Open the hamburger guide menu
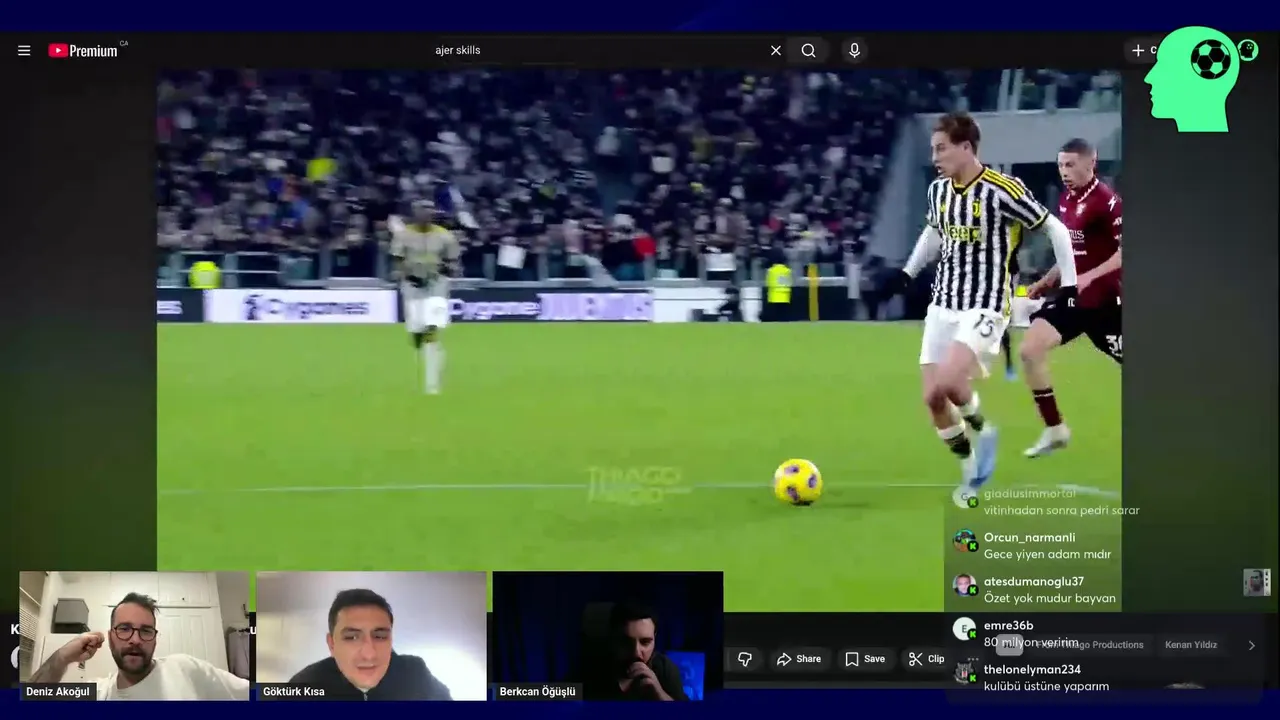1280x720 pixels. point(24,50)
